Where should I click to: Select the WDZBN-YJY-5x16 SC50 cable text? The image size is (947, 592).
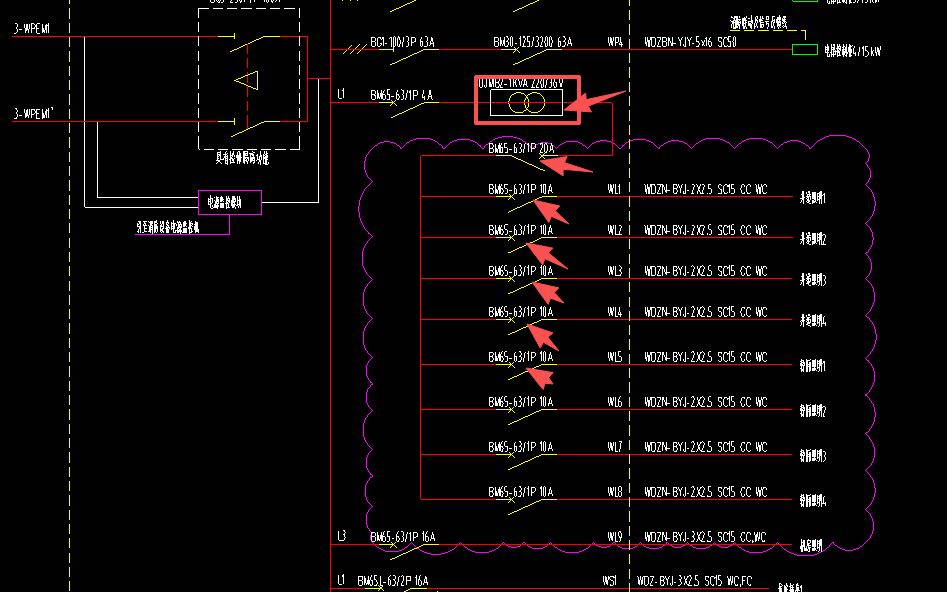690,42
